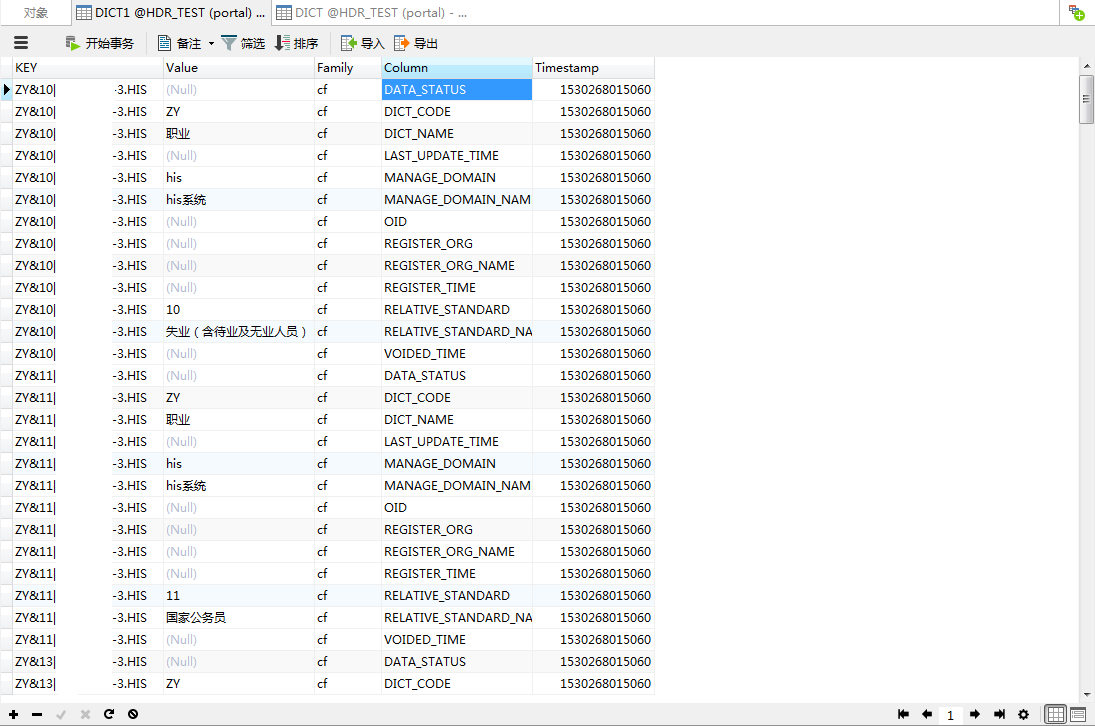Viewport: 1095px width, 726px height.
Task: Click the new tab icon at top right
Action: [x=1076, y=13]
